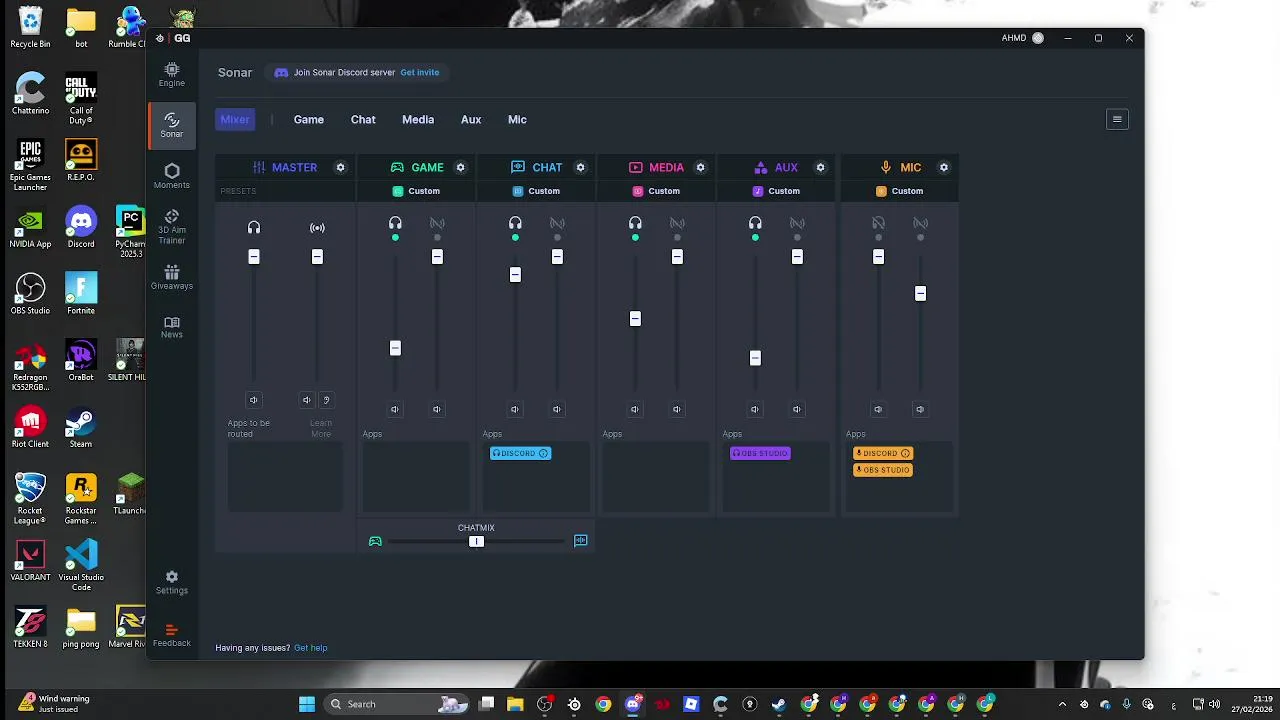1280x720 pixels.
Task: Open the Engine section in the sidebar
Action: tap(172, 74)
